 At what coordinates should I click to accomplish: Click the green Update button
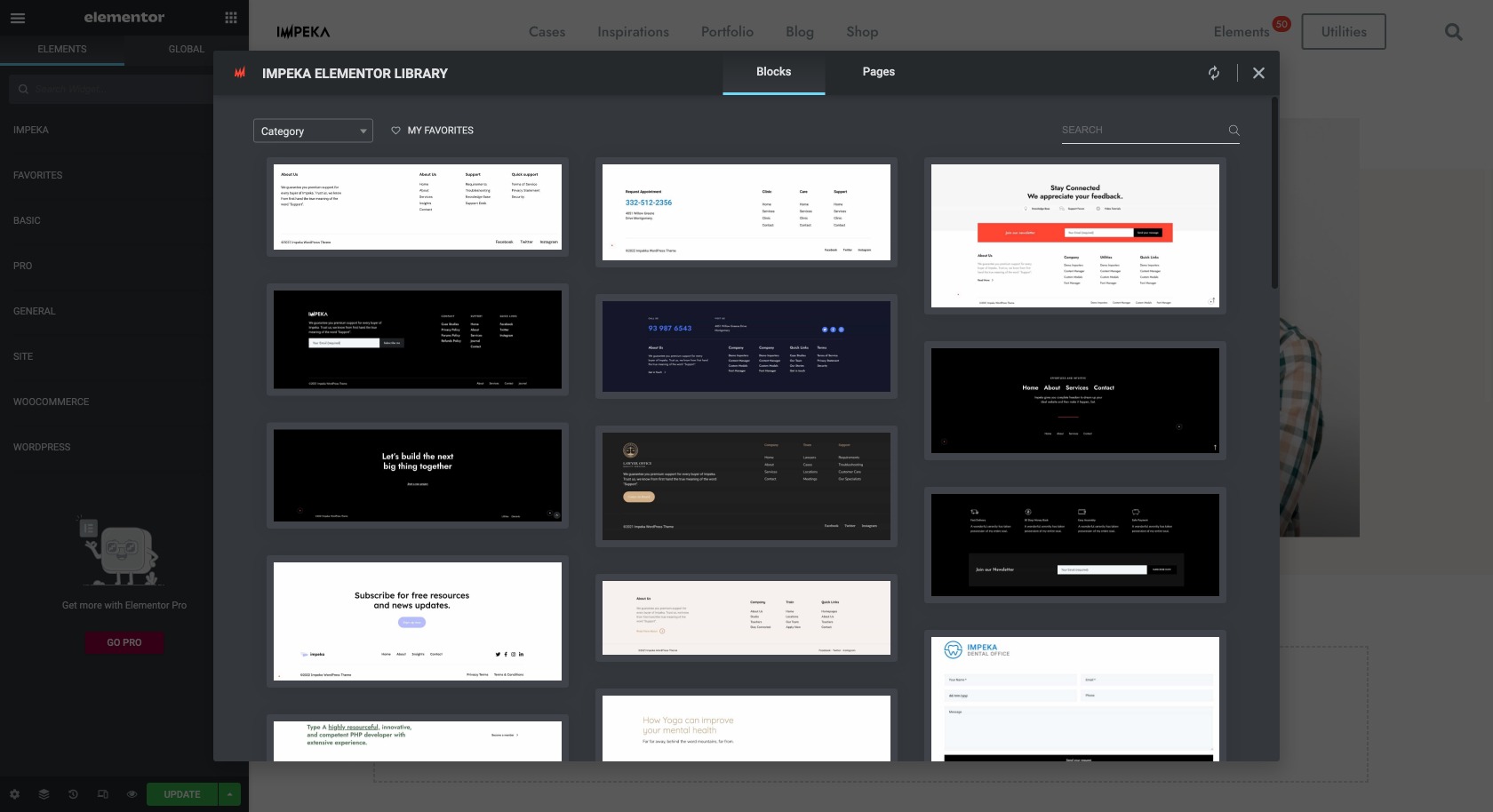(182, 794)
